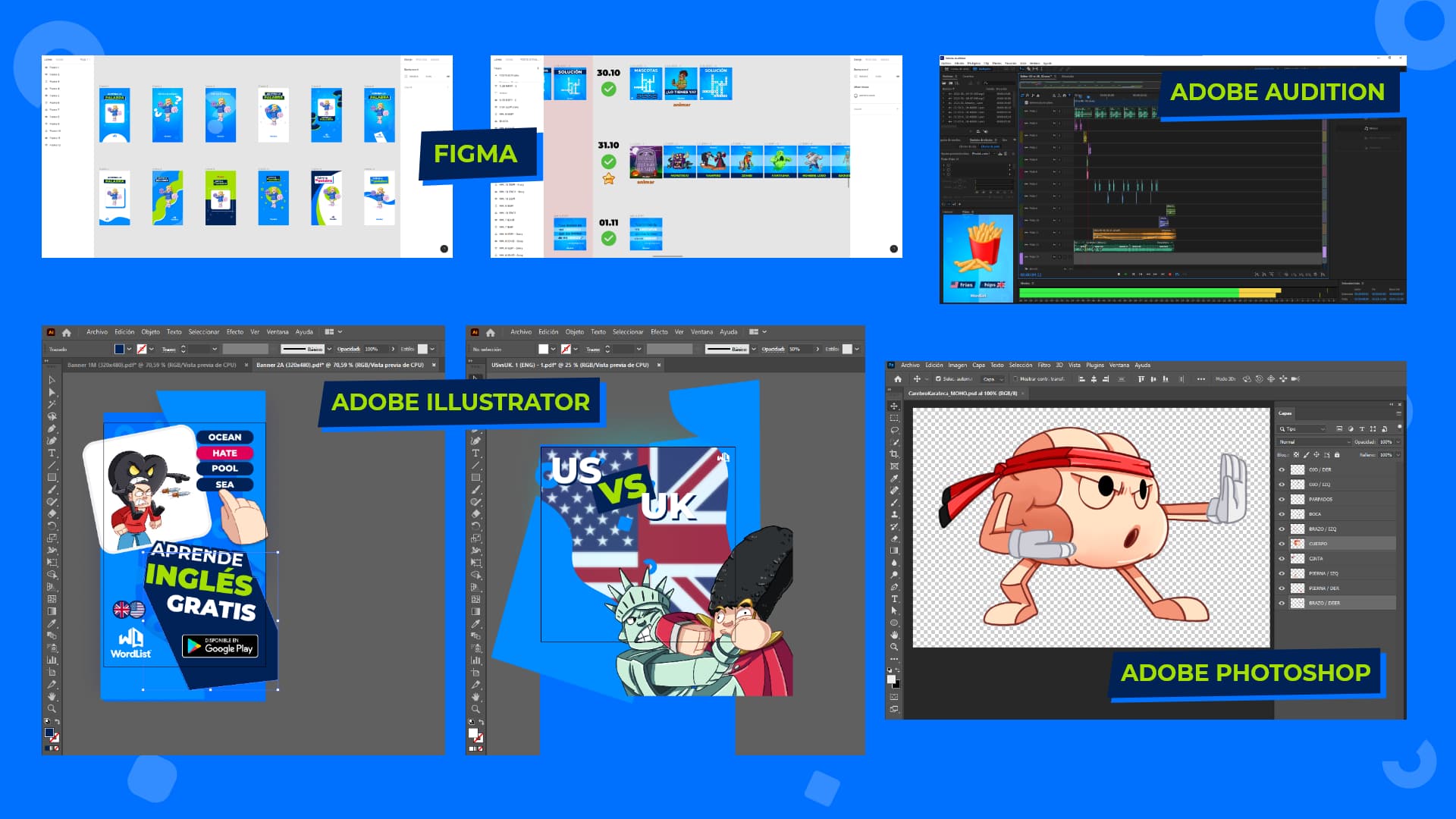1456x819 pixels.
Task: Select the Gradient tool in Photoshop
Action: [894, 551]
